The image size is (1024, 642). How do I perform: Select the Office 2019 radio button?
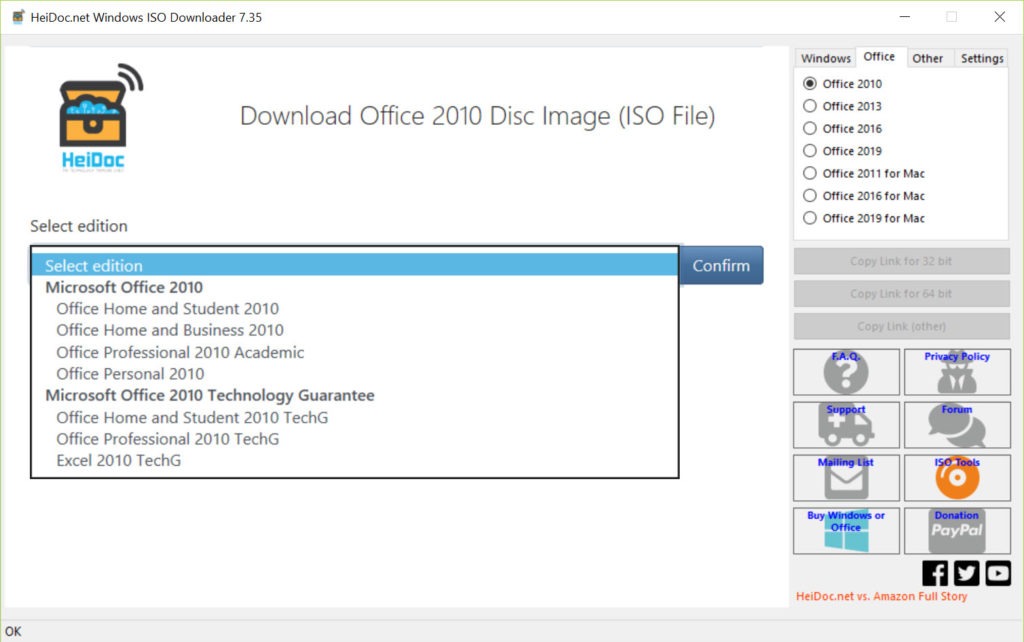810,151
